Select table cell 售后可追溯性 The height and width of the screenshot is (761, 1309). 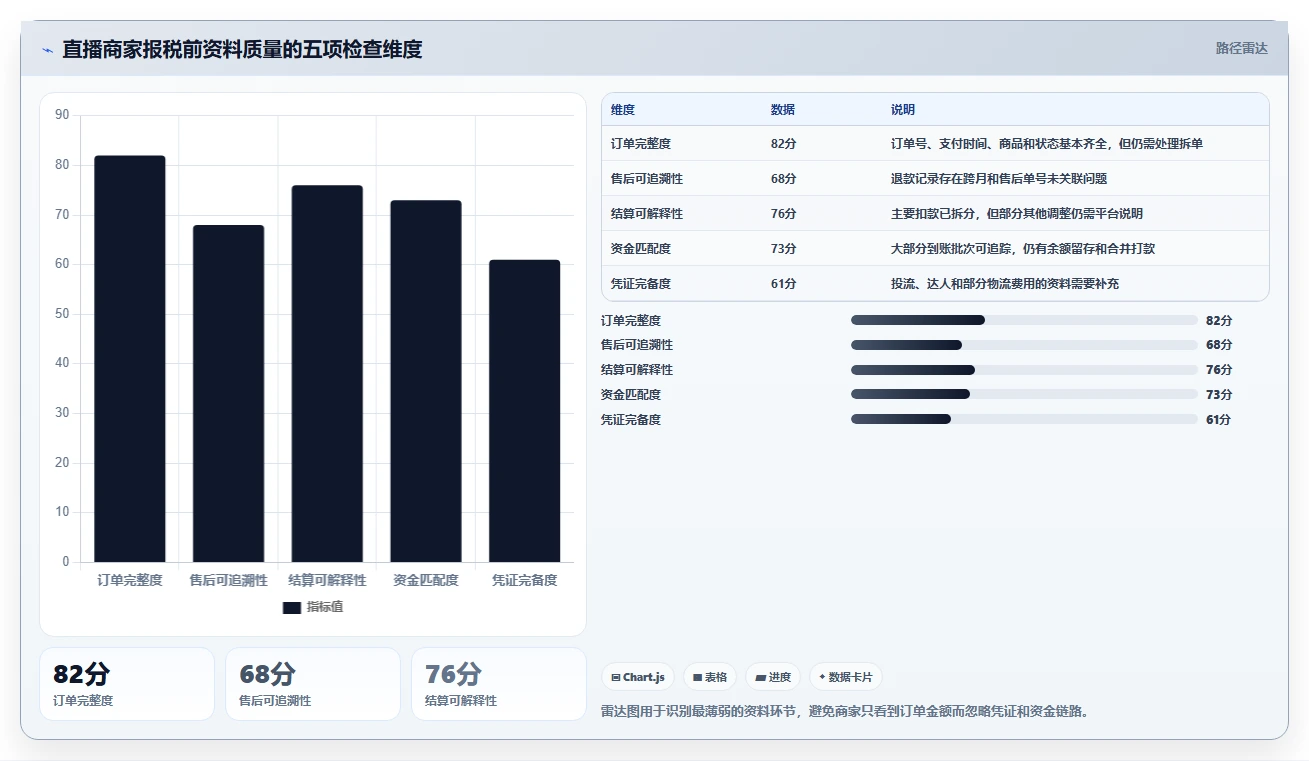647,179
